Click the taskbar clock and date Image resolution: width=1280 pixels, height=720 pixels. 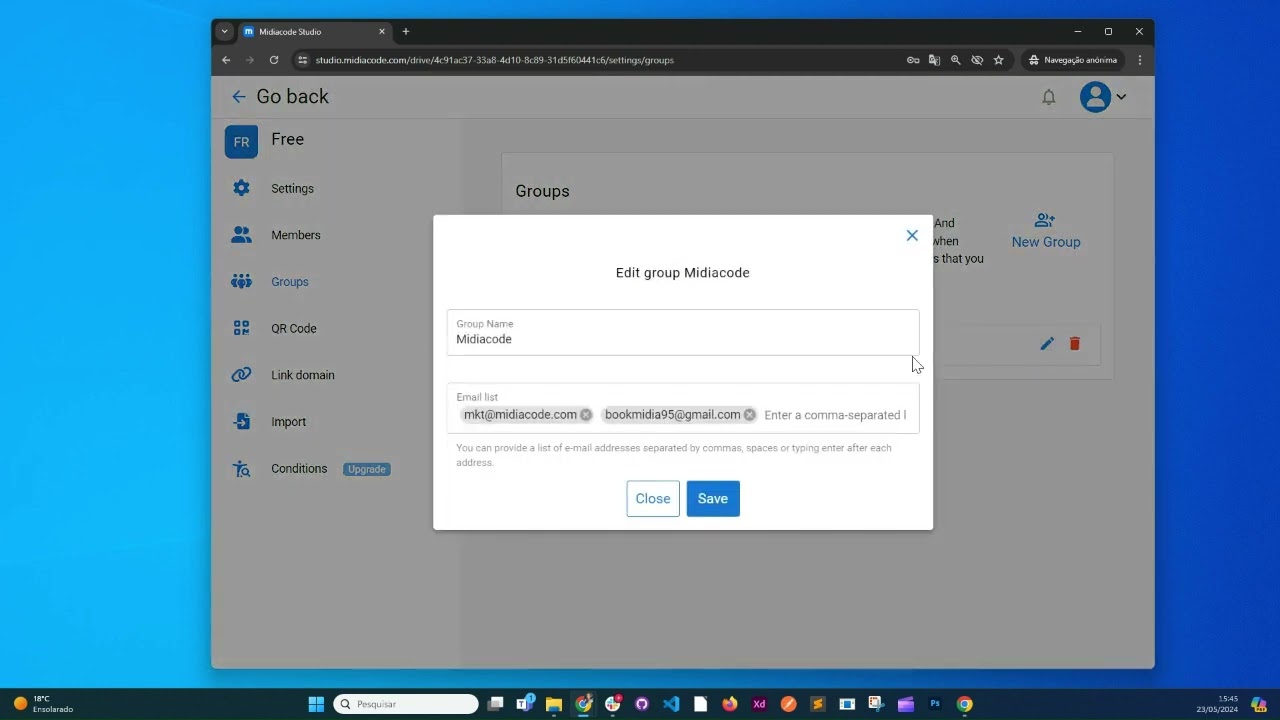tap(1218, 704)
